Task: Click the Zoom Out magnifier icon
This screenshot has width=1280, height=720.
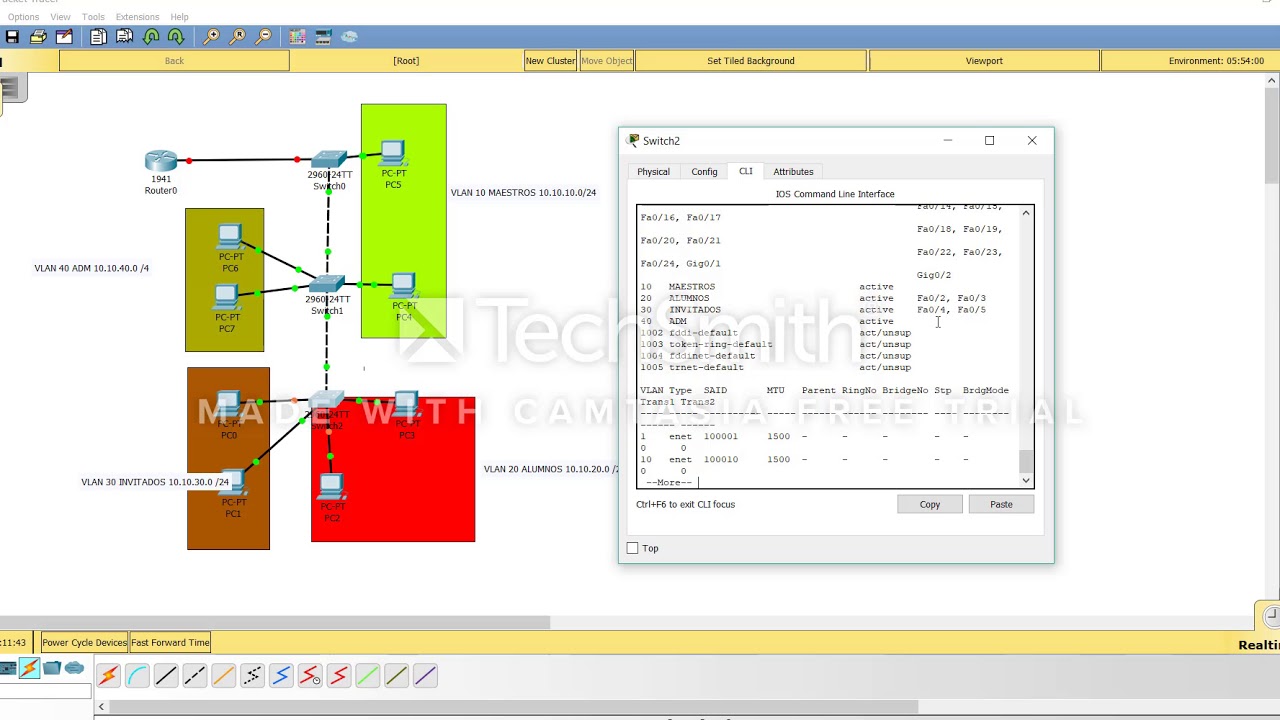Action: [264, 37]
